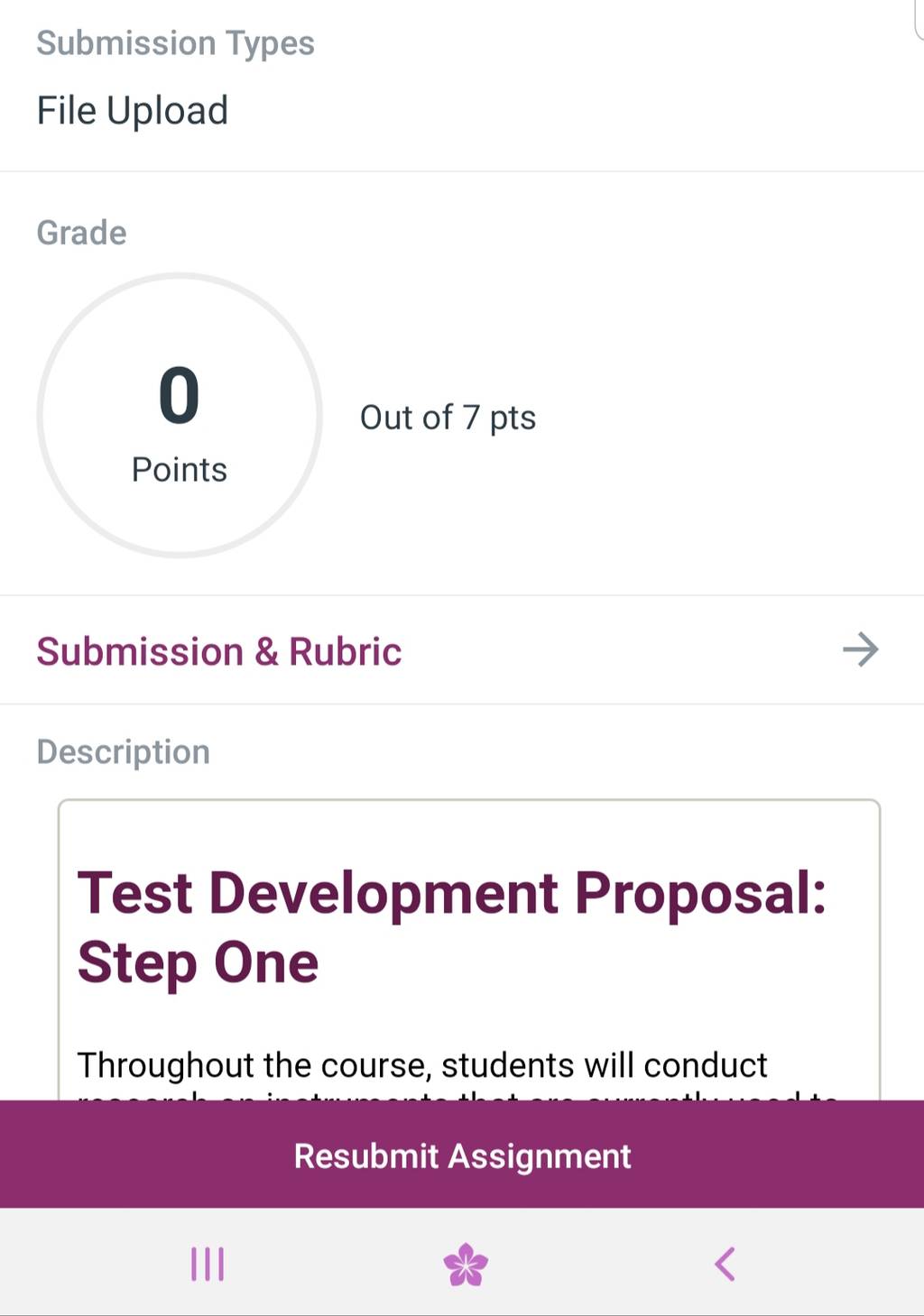Tap the flower-shaped home button
This screenshot has width=924, height=1316.
[466, 1264]
